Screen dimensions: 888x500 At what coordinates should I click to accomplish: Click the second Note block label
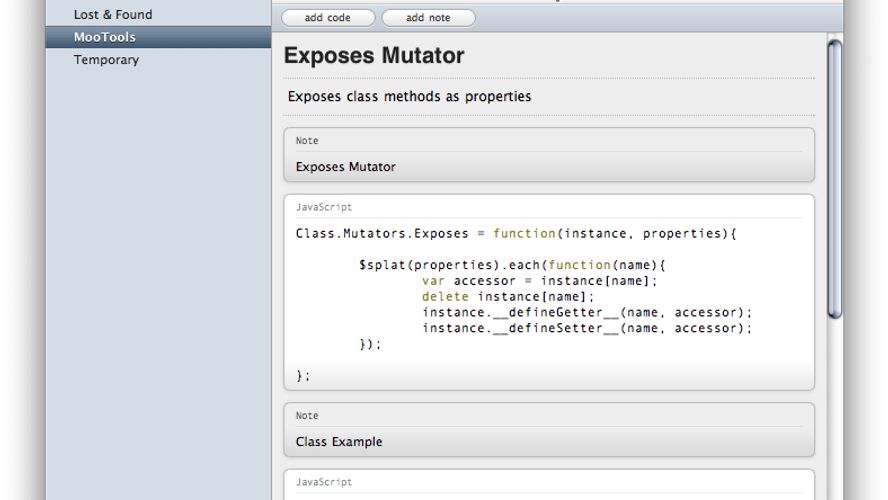[x=307, y=416]
